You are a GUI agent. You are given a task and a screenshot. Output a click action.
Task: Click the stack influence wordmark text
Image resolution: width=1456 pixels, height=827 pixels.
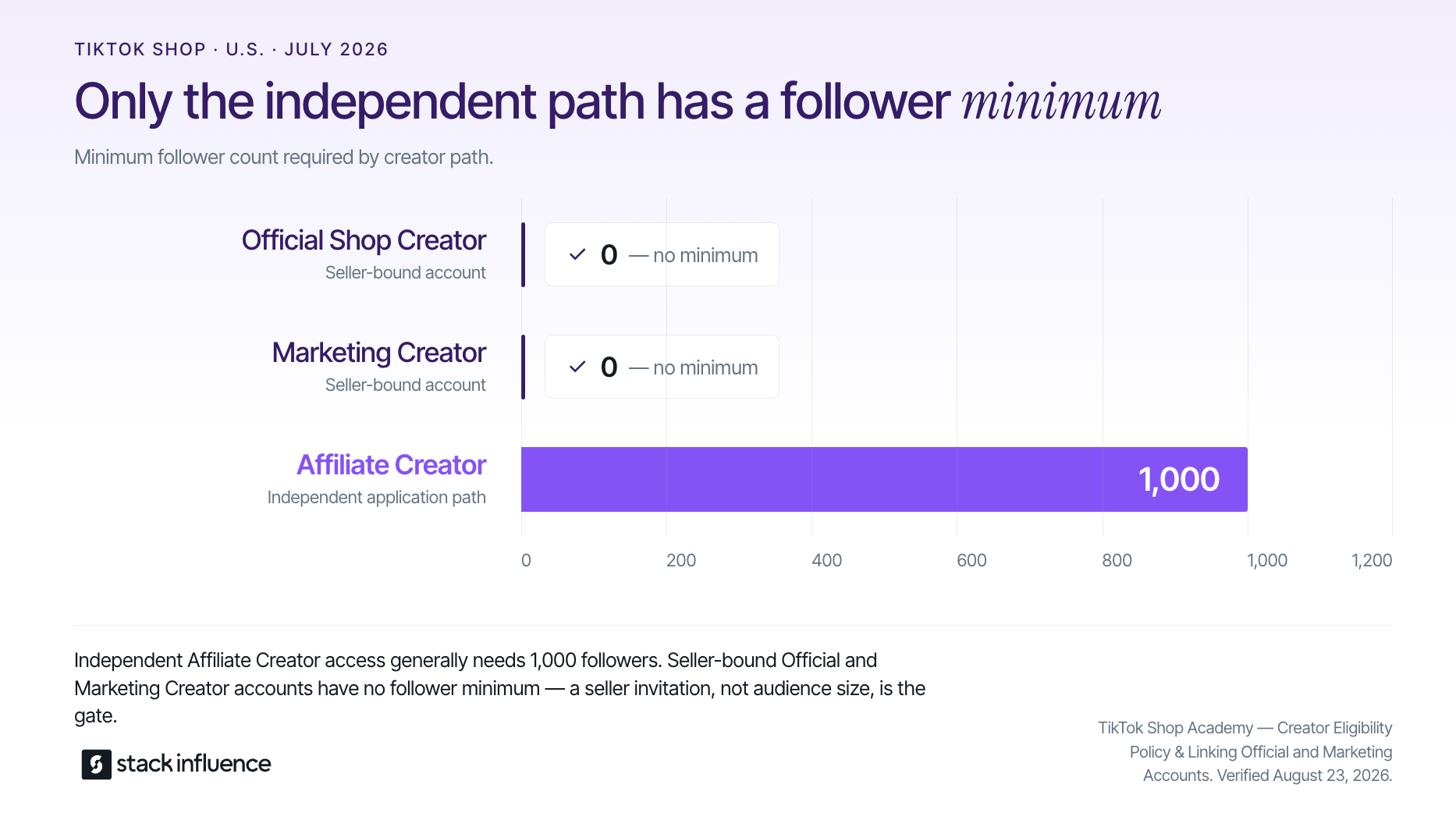click(194, 764)
